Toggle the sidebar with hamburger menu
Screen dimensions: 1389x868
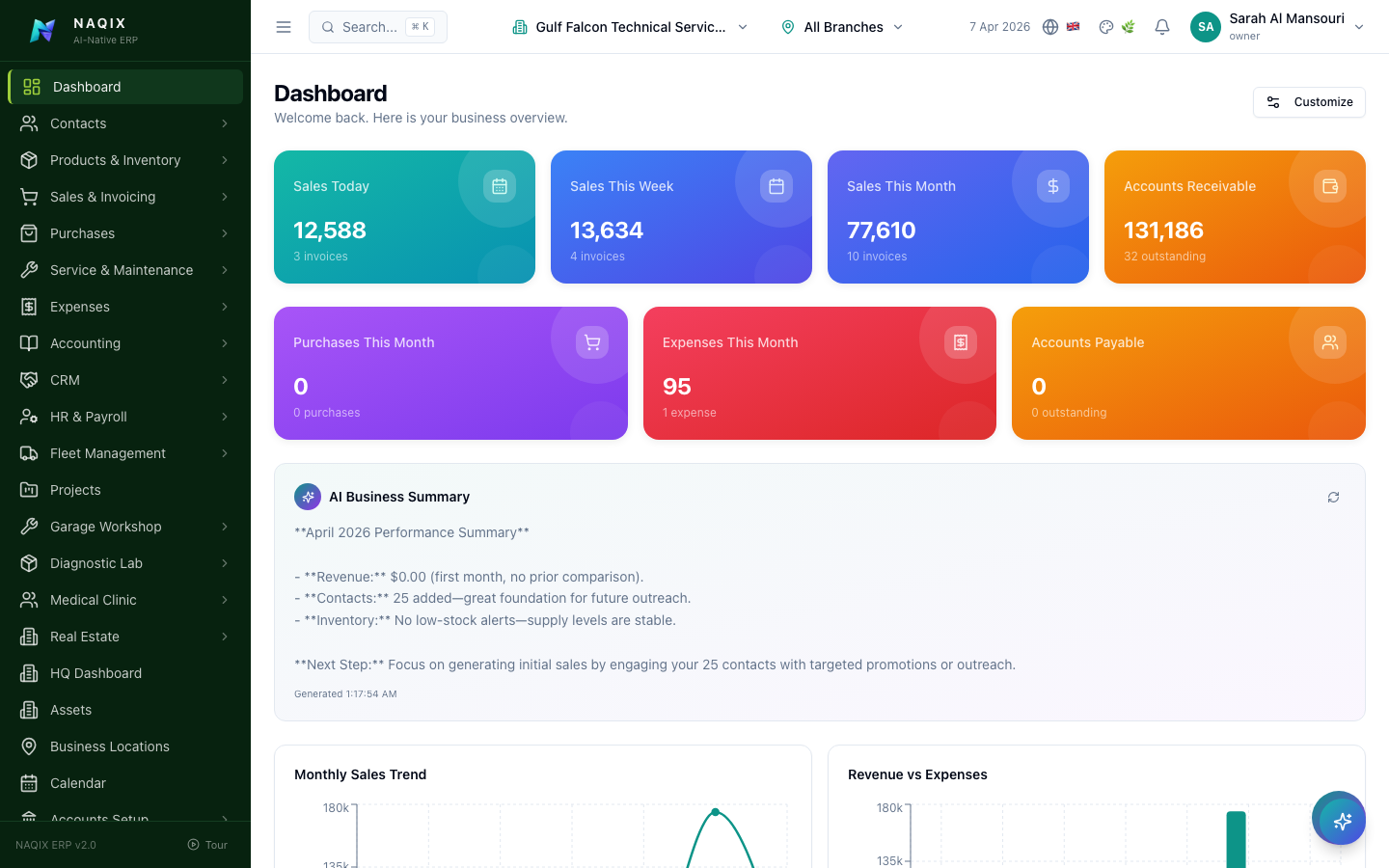(283, 26)
